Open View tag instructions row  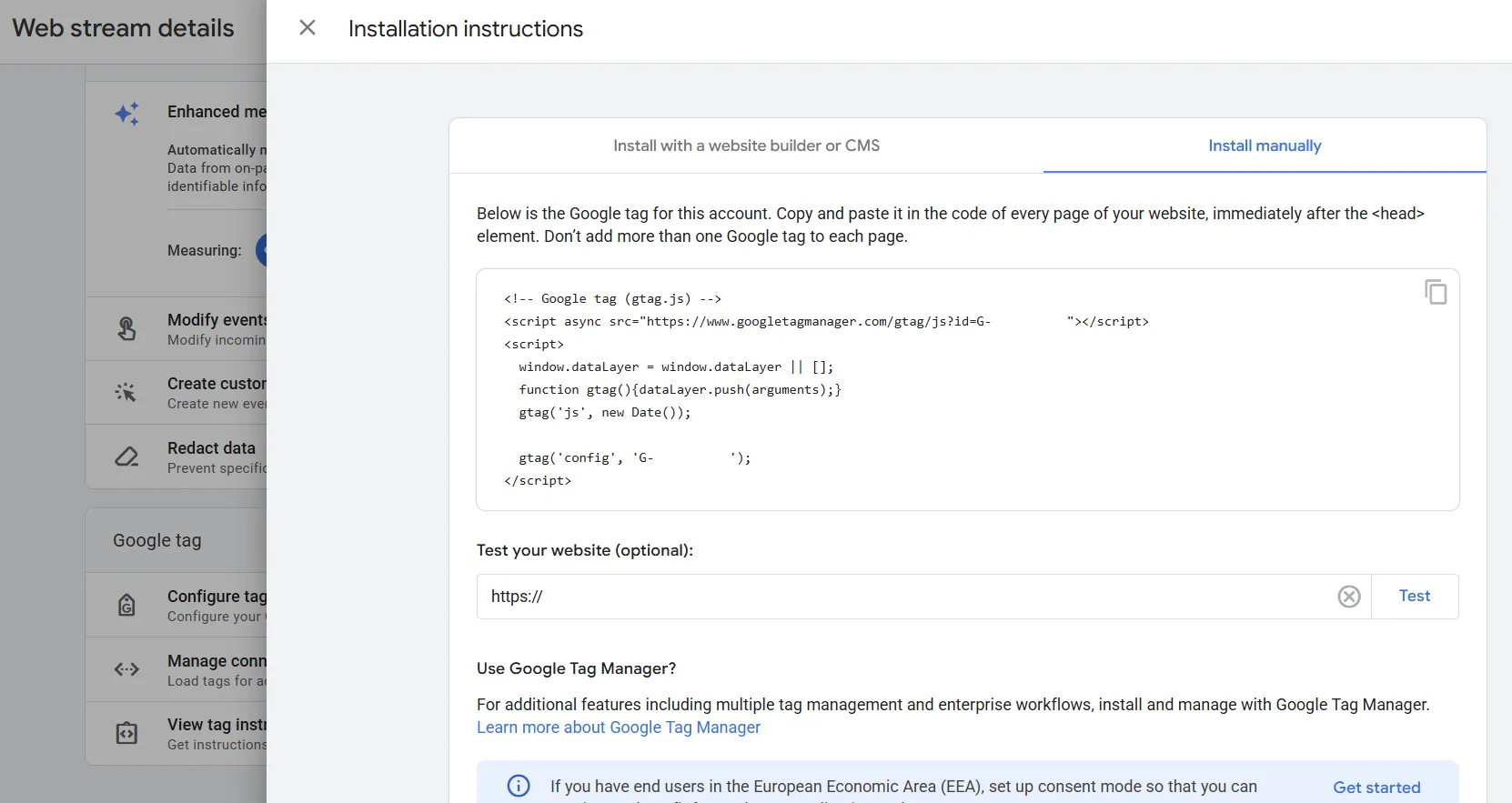[176, 733]
